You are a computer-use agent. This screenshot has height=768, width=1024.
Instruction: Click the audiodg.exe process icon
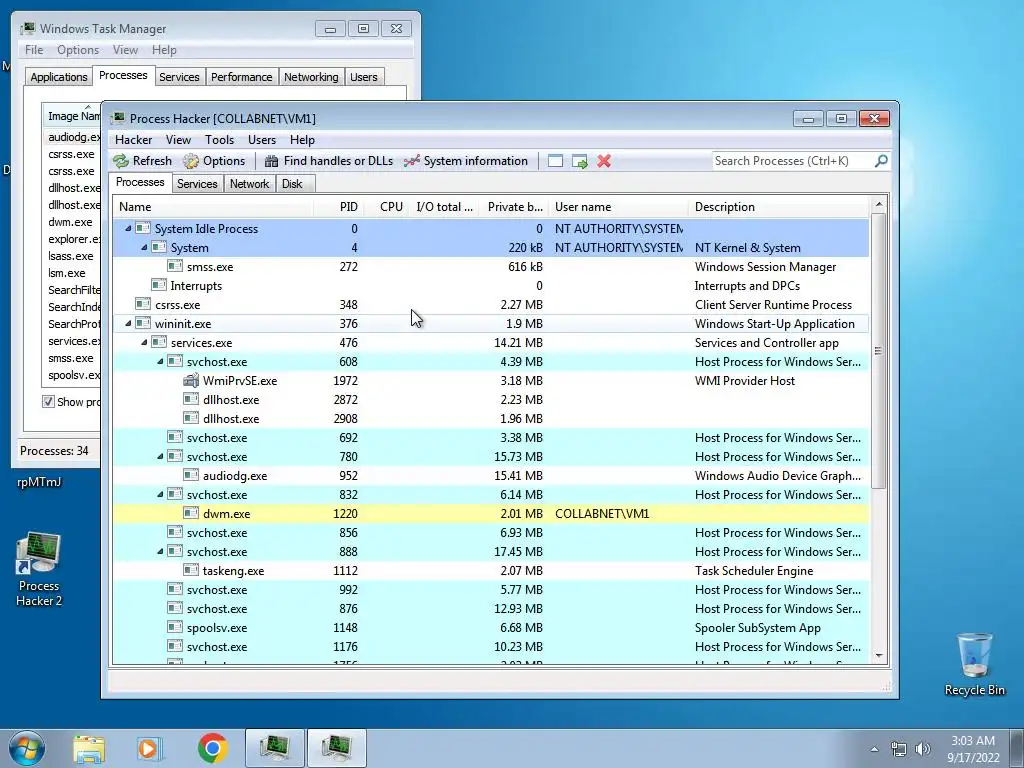[x=191, y=475]
